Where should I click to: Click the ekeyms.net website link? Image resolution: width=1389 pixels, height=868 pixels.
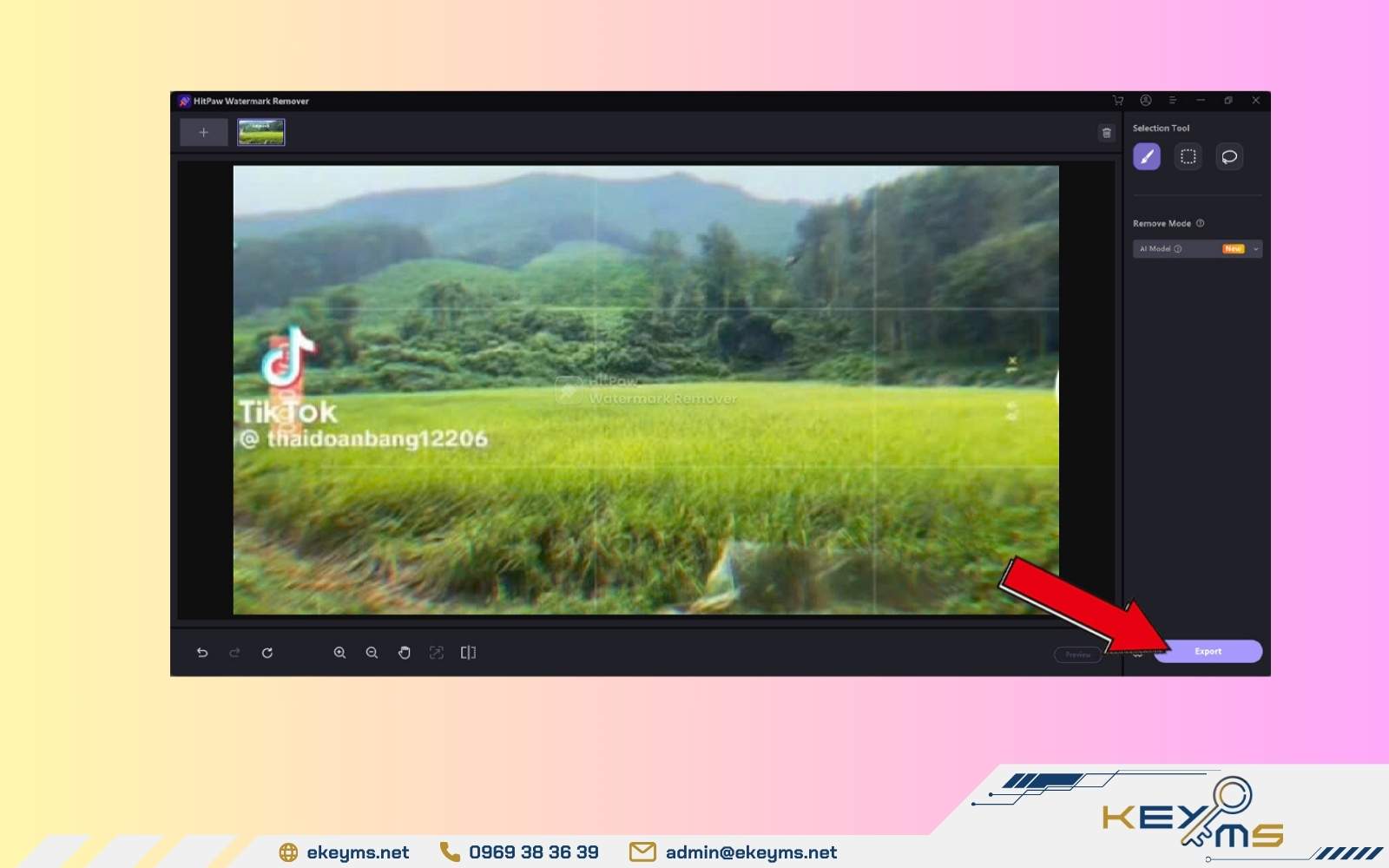tap(358, 852)
